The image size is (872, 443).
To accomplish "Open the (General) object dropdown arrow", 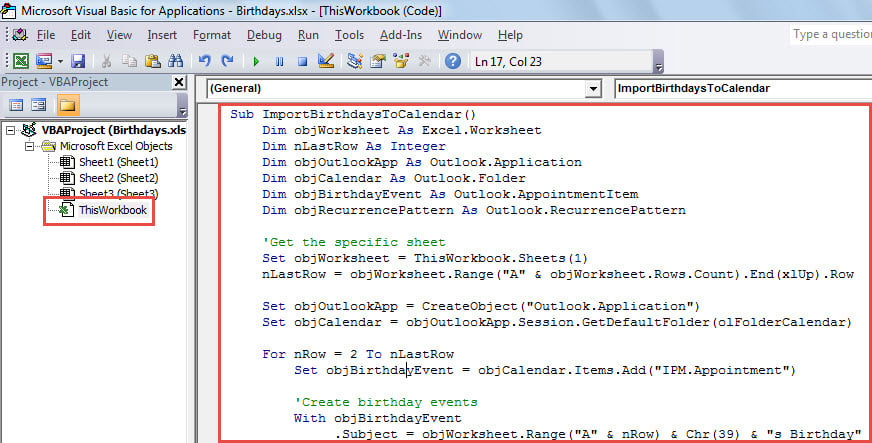I will (593, 89).
